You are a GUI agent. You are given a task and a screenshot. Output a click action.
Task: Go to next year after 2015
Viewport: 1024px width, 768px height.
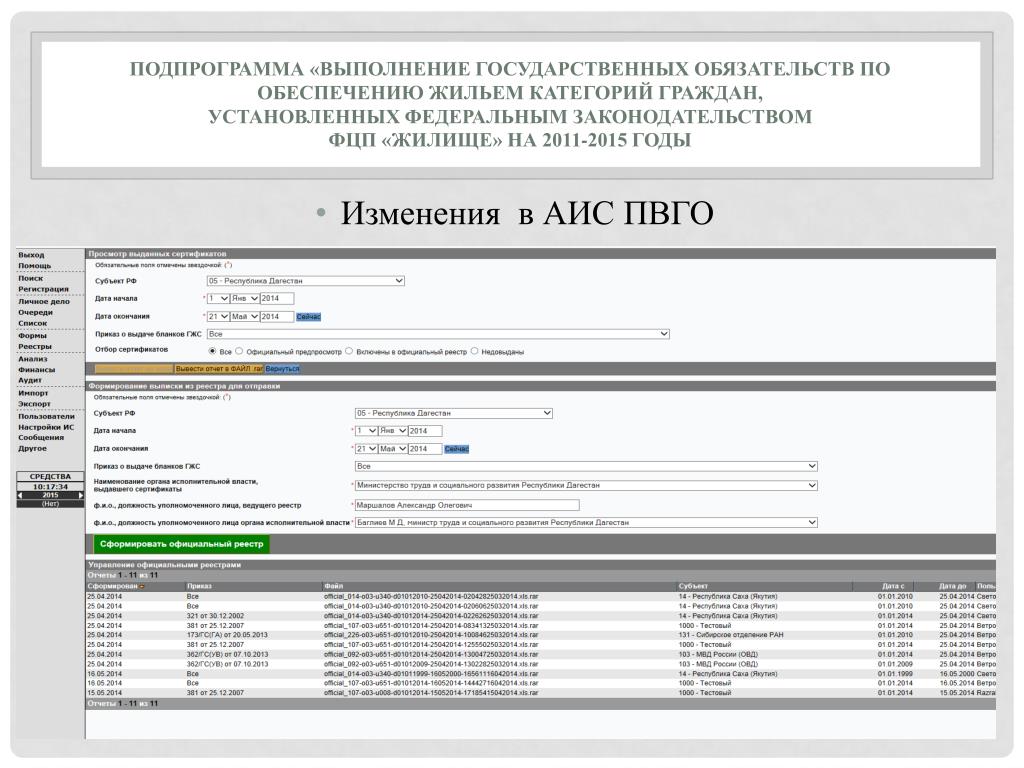[81, 496]
